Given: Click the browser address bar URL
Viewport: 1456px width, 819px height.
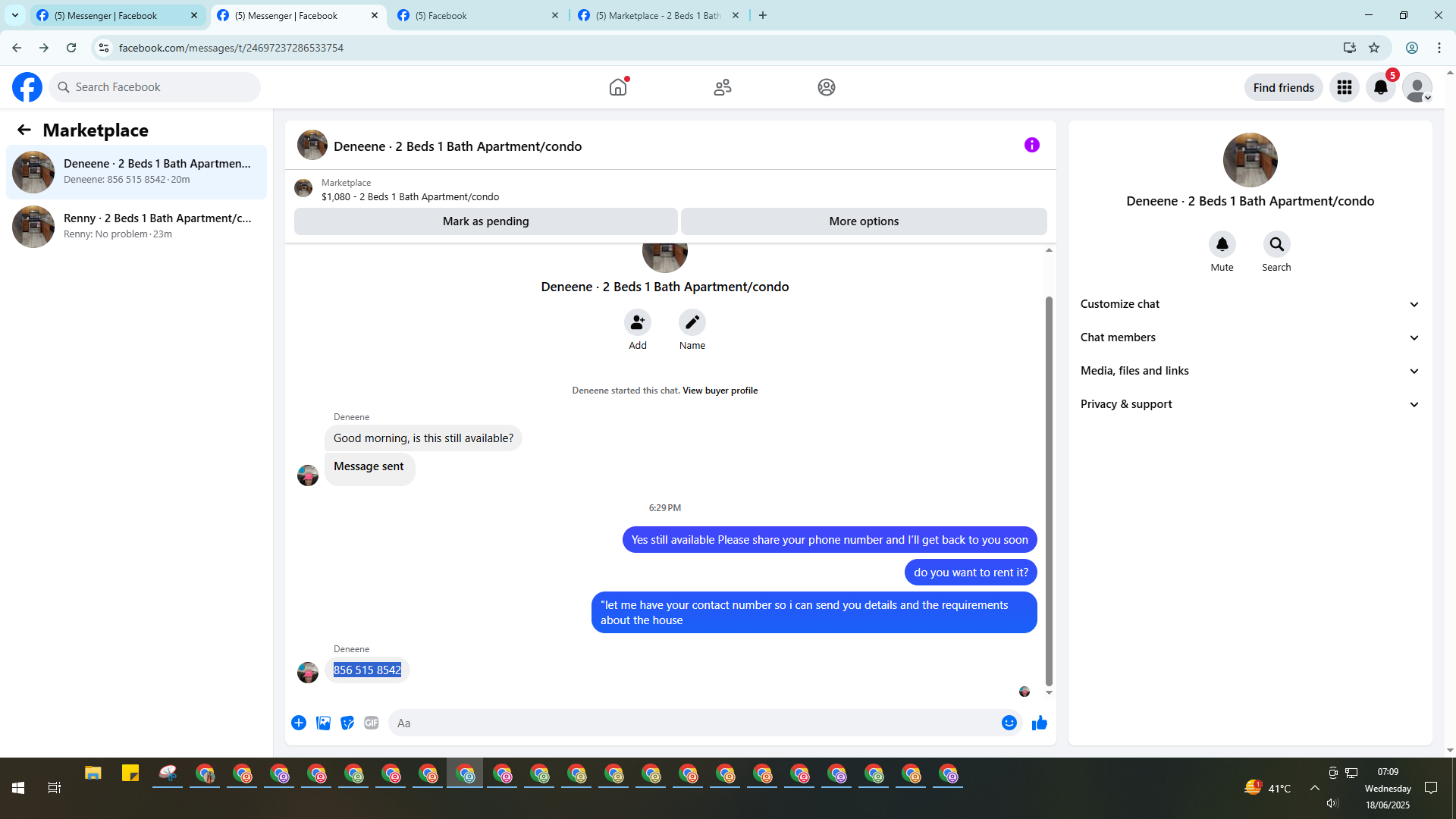Looking at the screenshot, I should click(231, 48).
